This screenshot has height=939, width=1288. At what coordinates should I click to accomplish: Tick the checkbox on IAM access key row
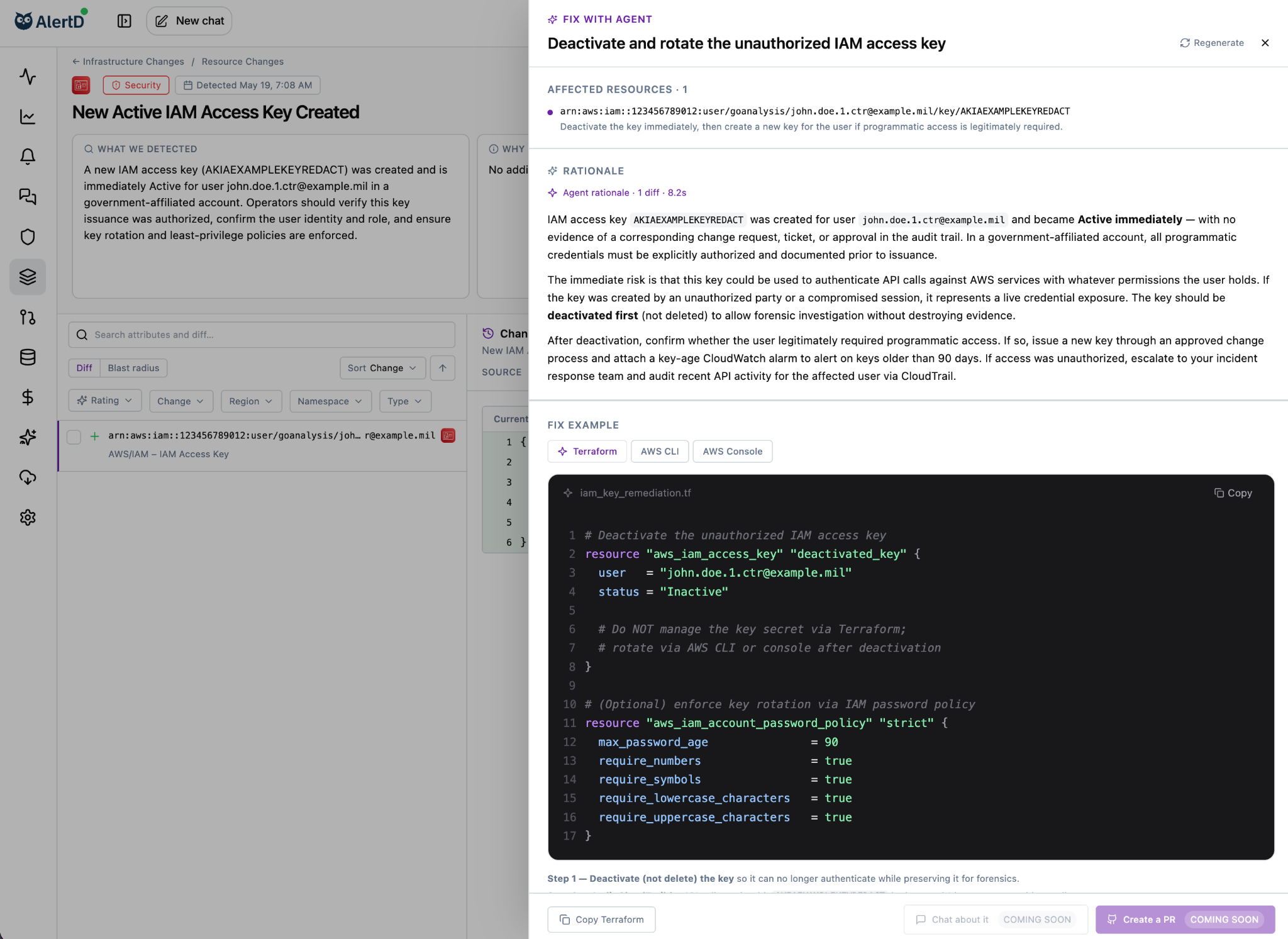[74, 436]
